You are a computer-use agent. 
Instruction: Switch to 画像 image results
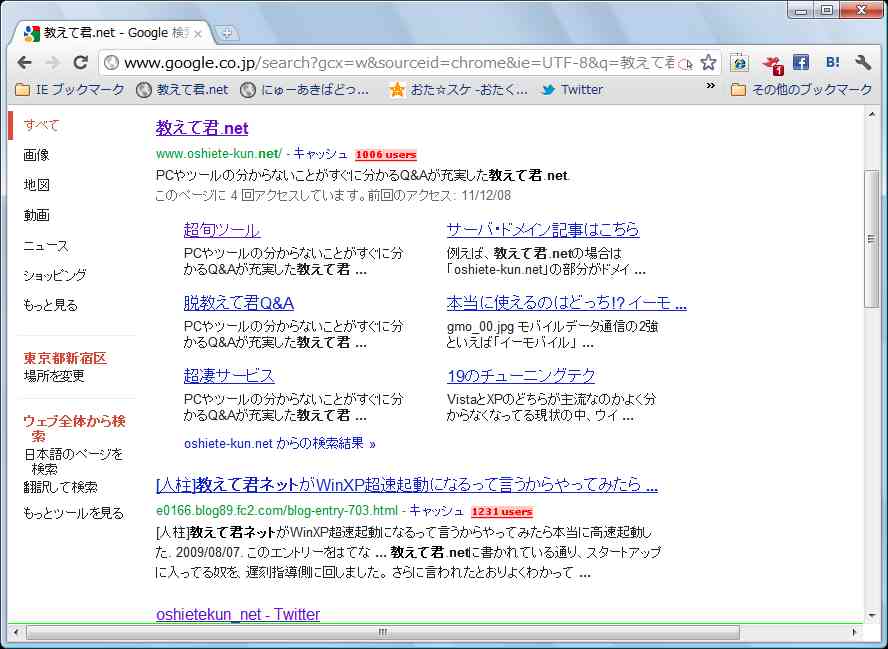[36, 155]
